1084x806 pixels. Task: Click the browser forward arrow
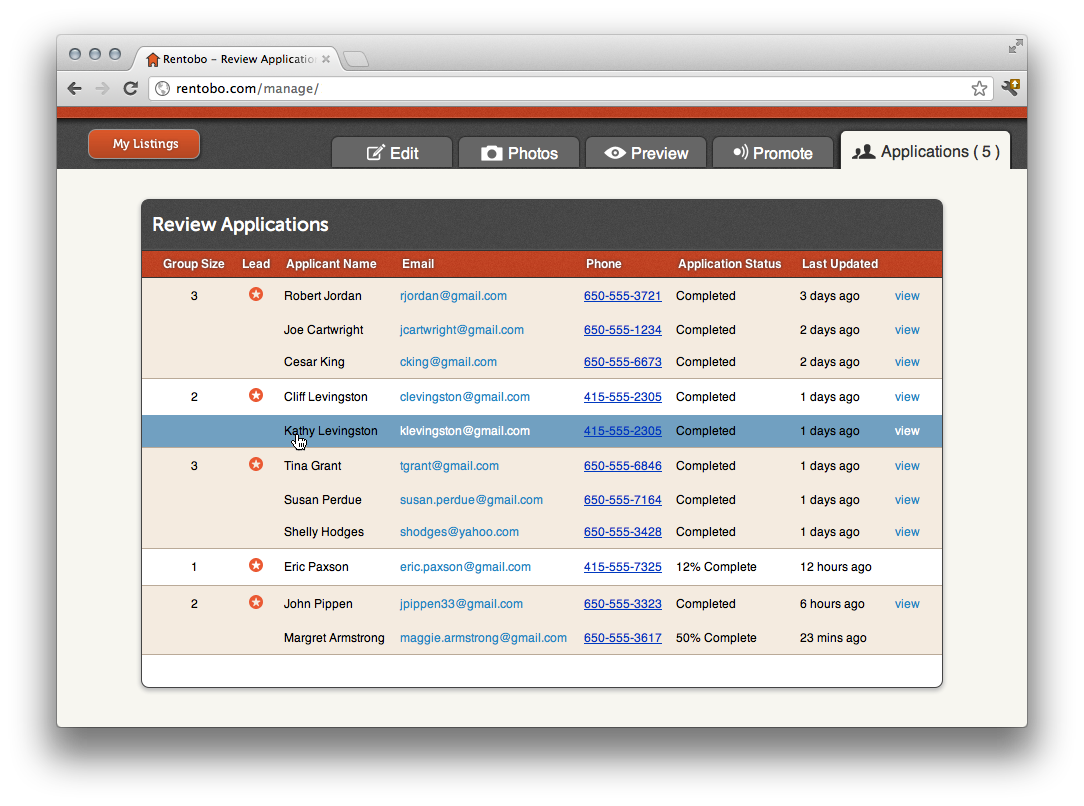102,88
